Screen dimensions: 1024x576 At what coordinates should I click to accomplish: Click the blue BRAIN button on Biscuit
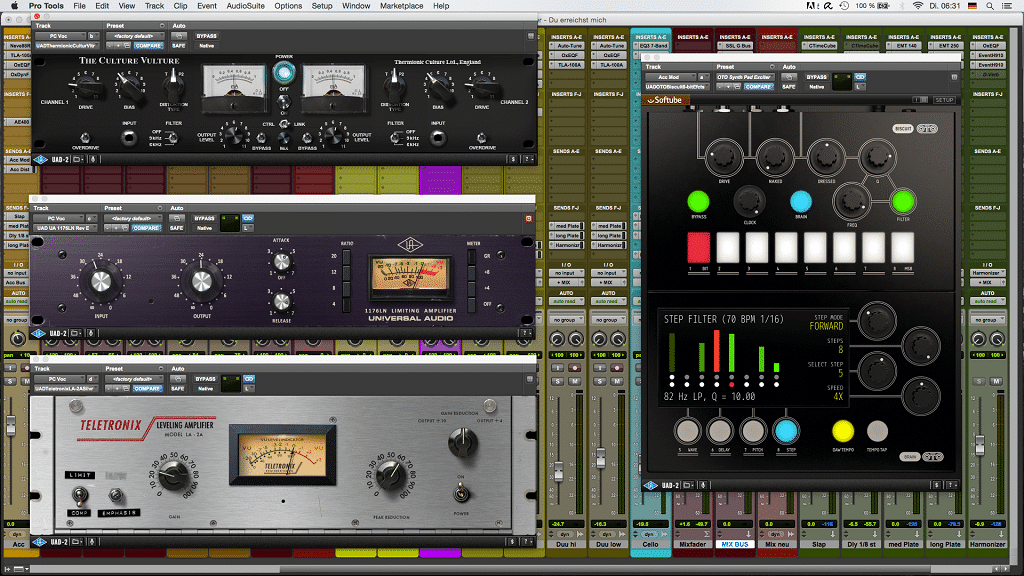pyautogui.click(x=801, y=202)
